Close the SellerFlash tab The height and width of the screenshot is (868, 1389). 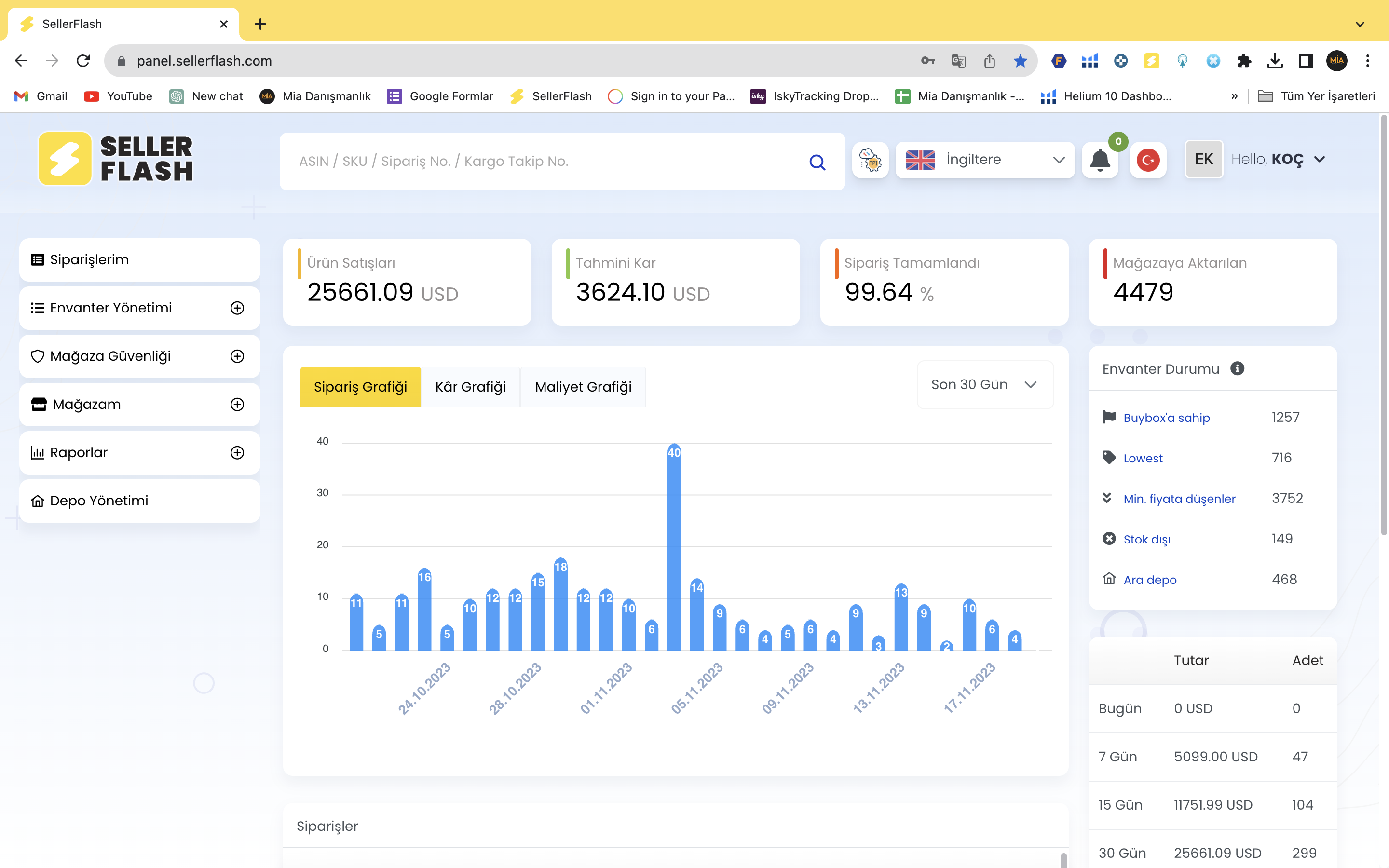tap(224, 24)
